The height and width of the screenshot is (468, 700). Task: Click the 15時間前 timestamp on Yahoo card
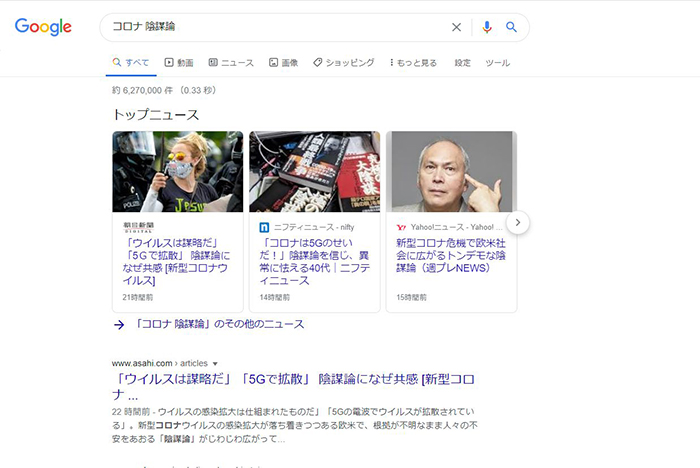411,297
